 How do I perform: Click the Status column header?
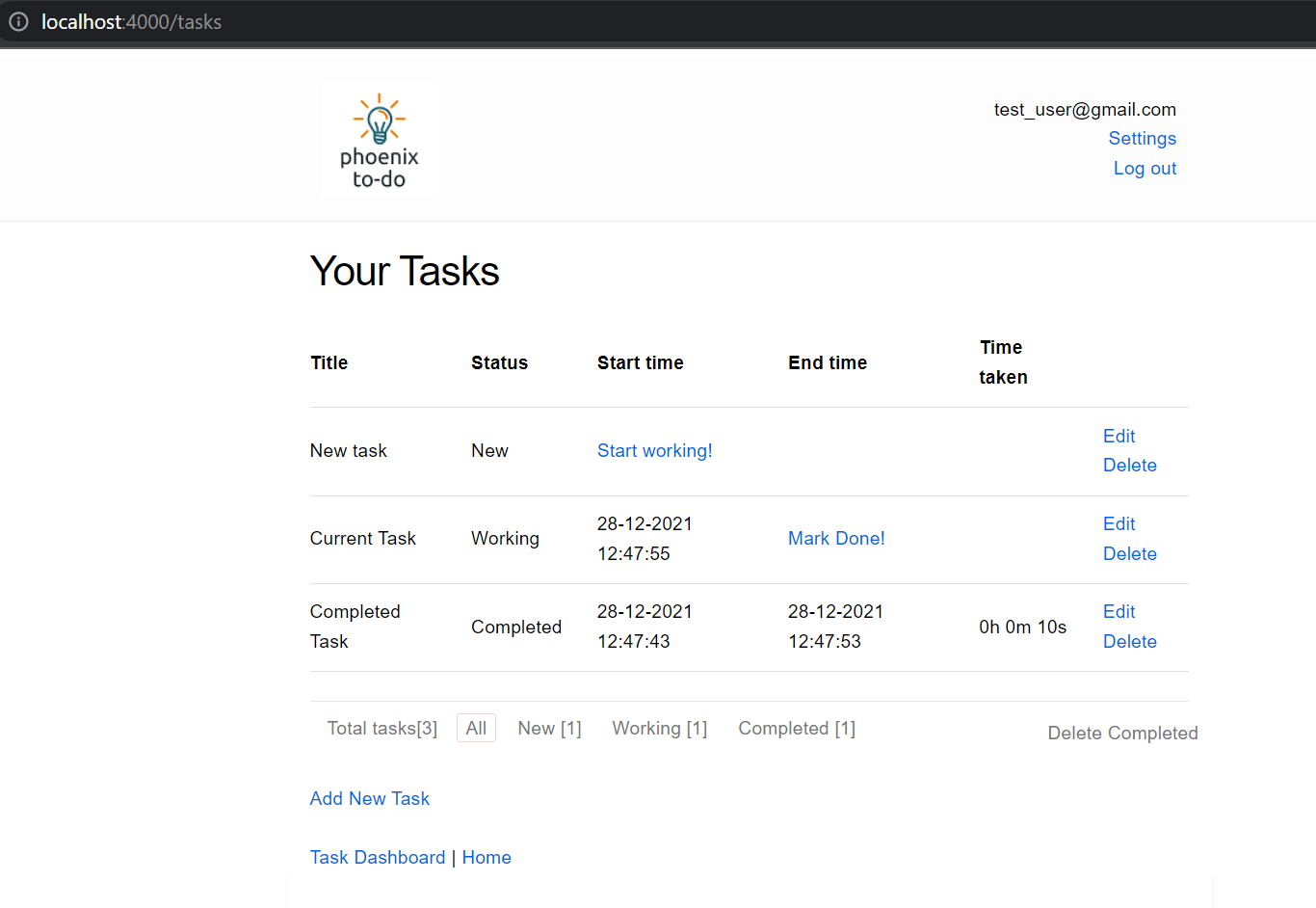click(499, 362)
